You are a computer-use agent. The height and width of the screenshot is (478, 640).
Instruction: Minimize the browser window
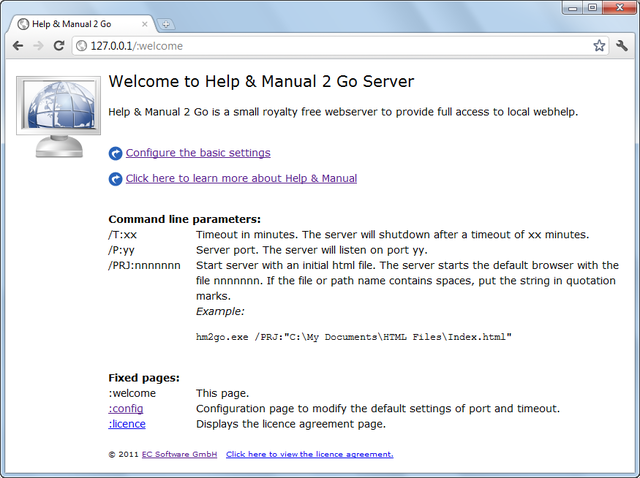[x=573, y=8]
